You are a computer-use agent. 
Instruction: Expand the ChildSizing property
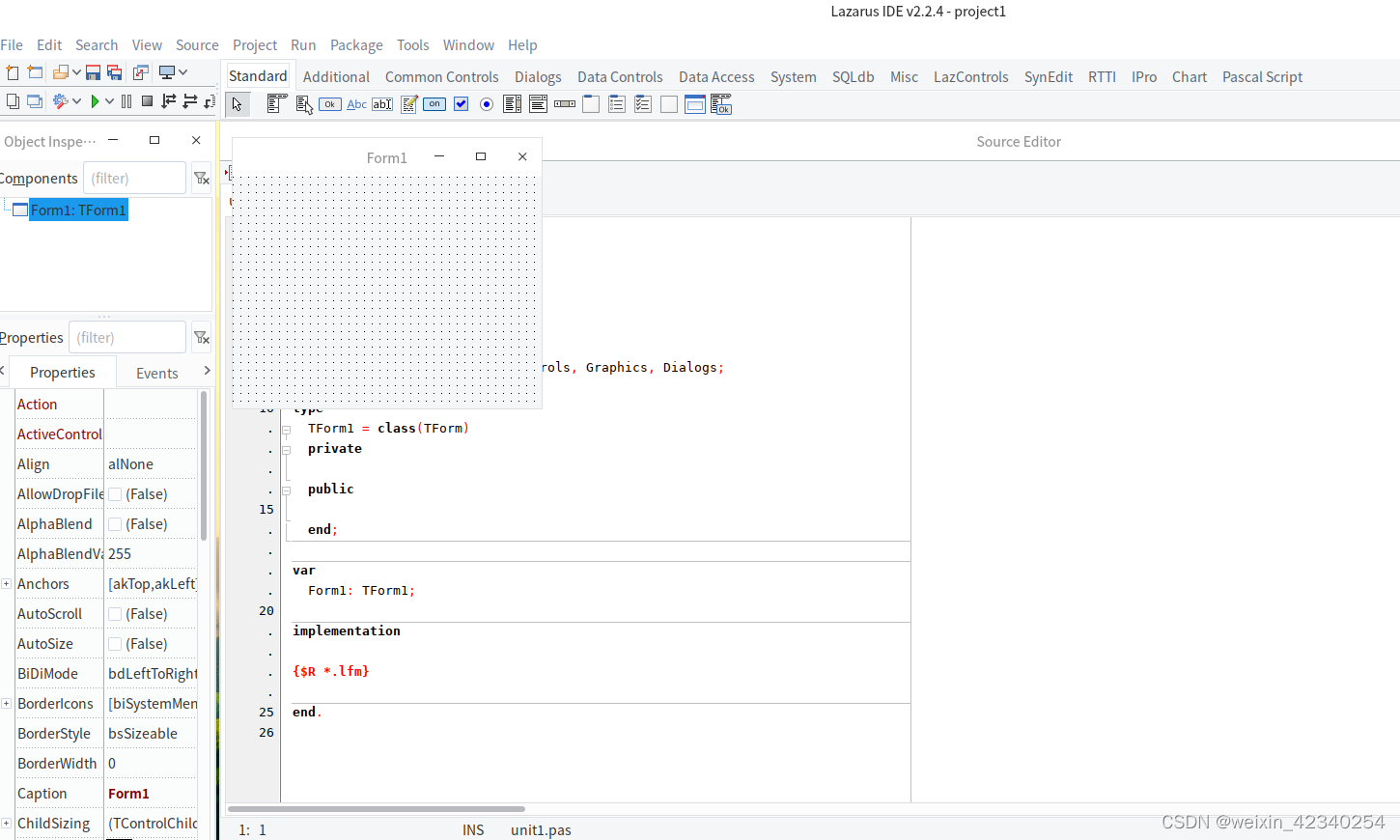click(x=6, y=824)
